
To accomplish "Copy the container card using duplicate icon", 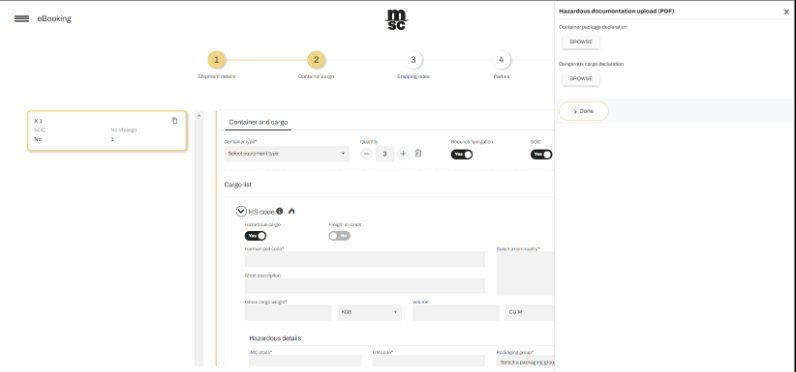I will click(175, 121).
